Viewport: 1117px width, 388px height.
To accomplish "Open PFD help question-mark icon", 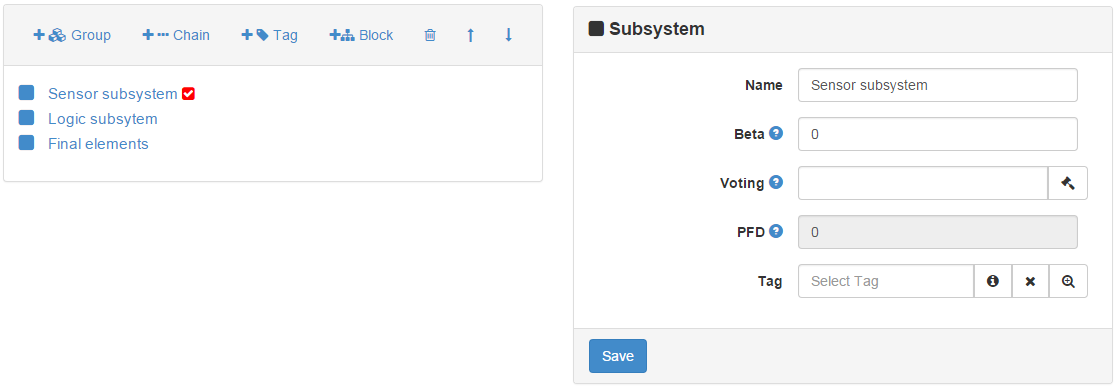I will (x=776, y=231).
